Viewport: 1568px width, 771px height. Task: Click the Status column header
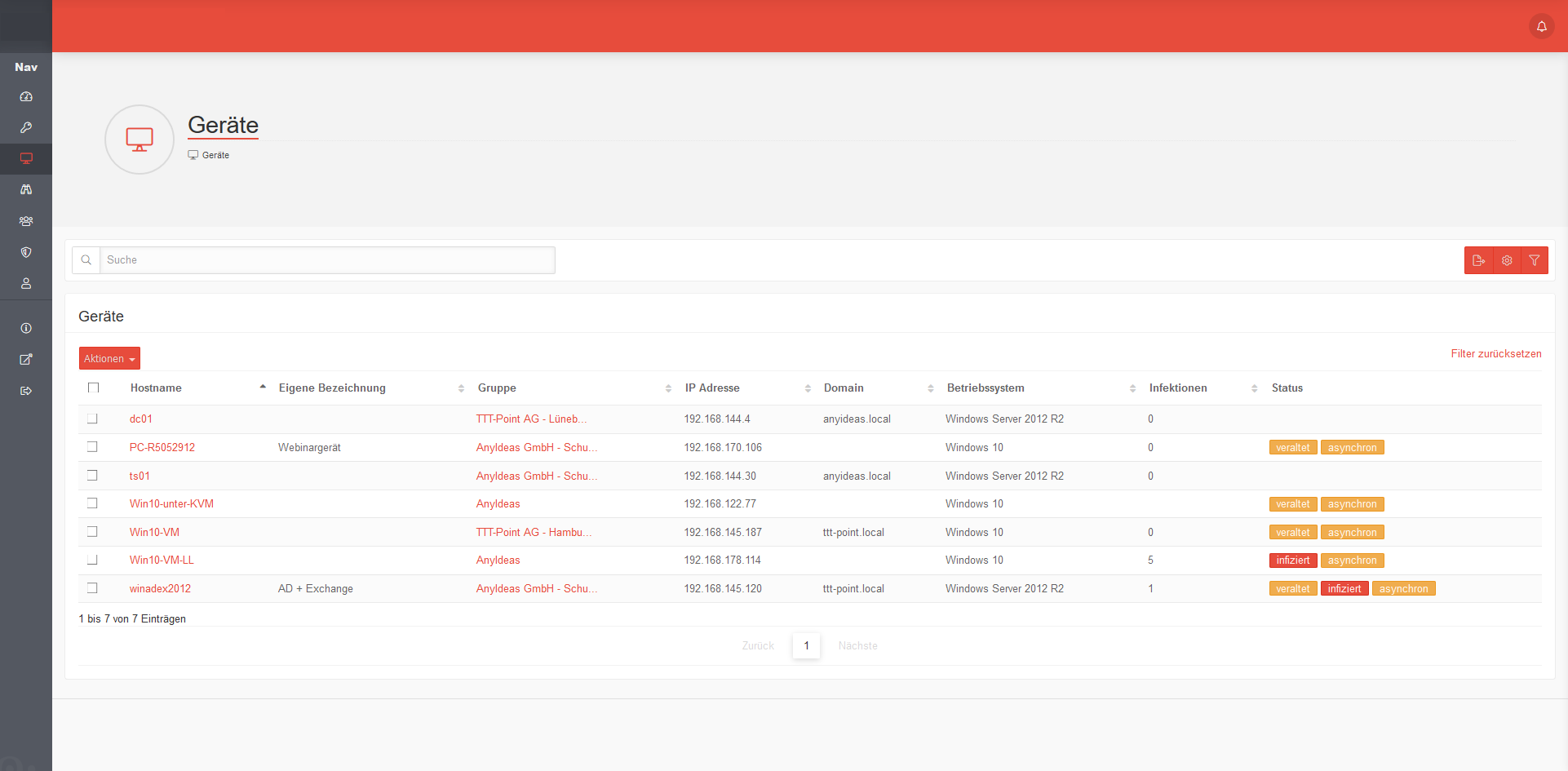[1287, 388]
